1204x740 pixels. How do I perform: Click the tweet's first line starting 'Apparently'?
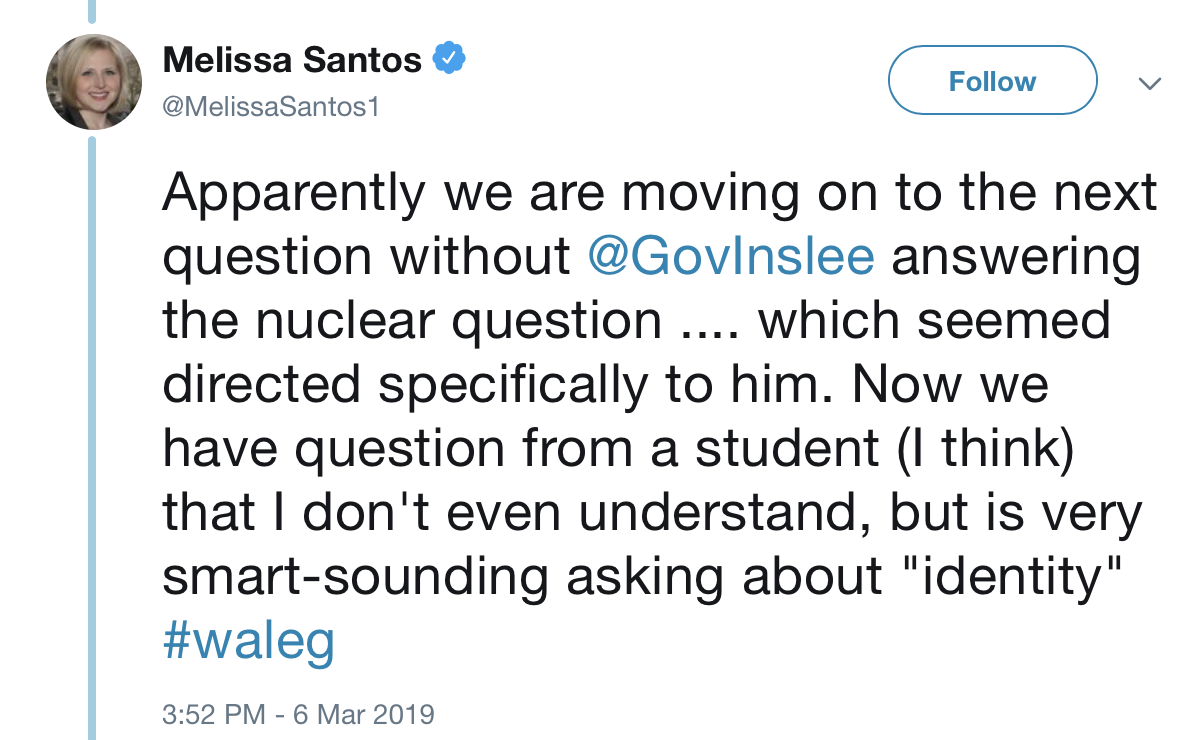pos(660,192)
